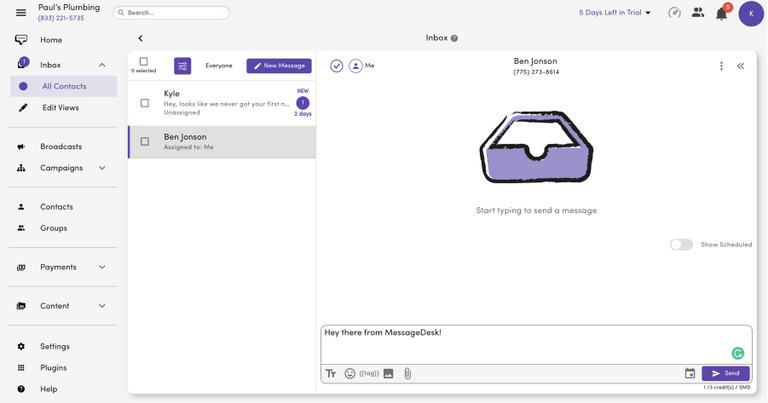Open the user avatar K menu

(x=751, y=14)
